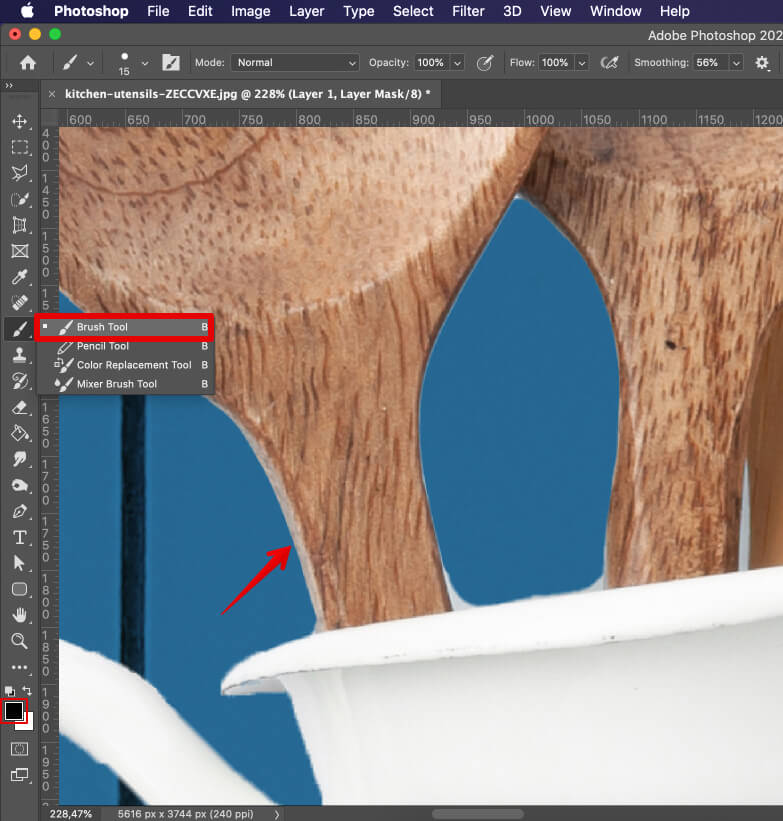Expand the collapsed toolbar double arrows

(9, 85)
